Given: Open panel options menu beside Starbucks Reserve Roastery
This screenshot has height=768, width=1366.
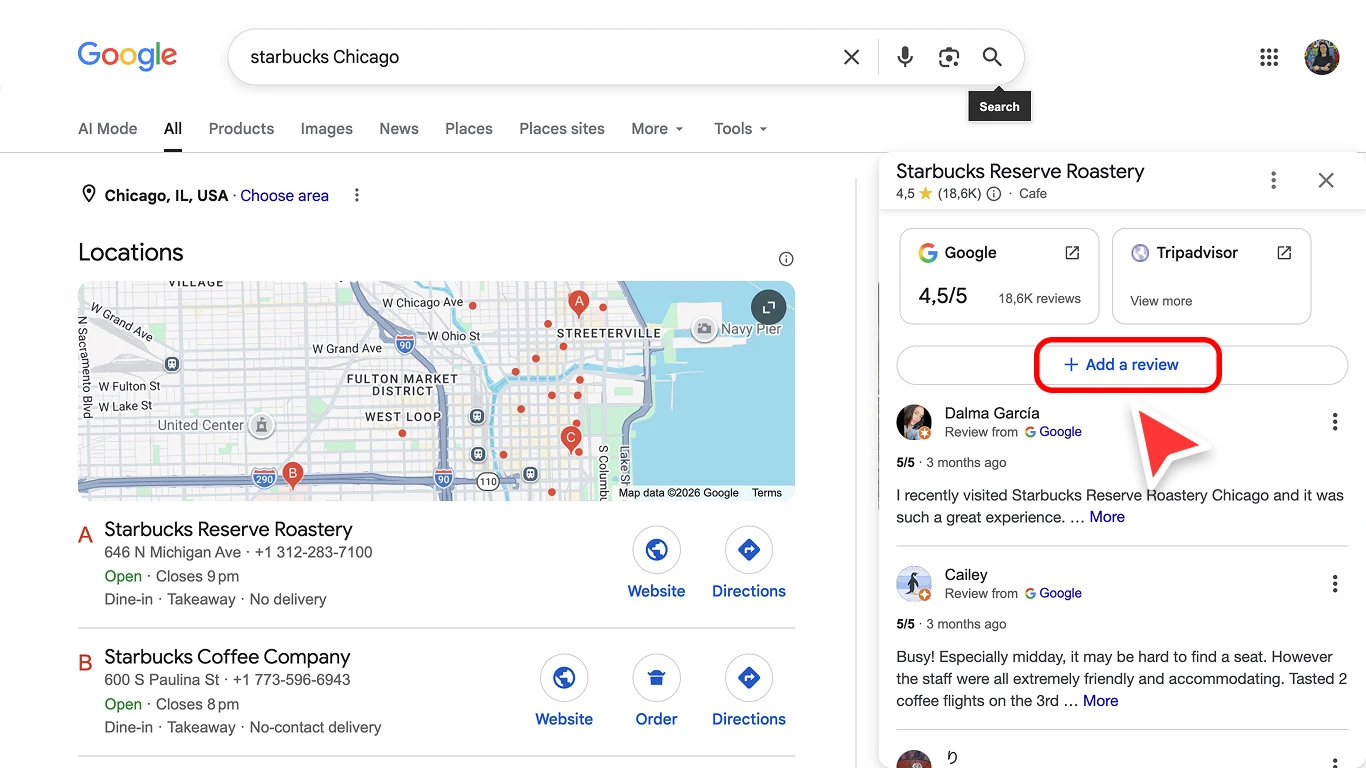Looking at the screenshot, I should pos(1273,180).
